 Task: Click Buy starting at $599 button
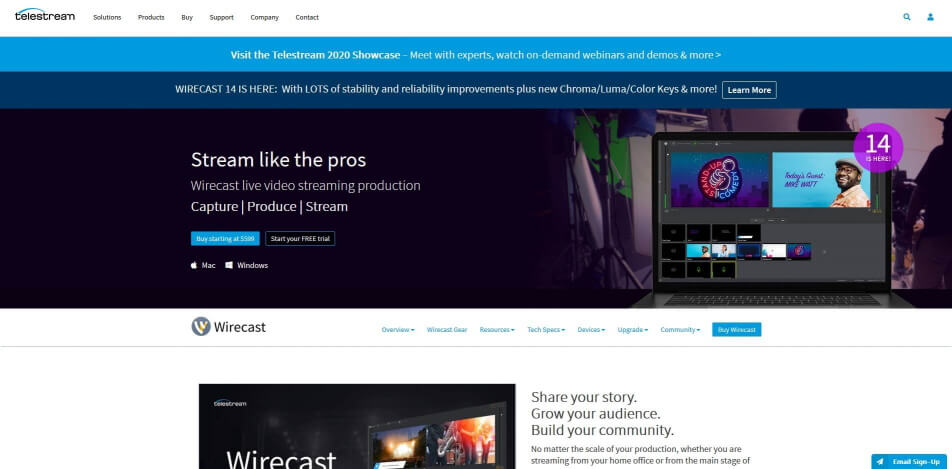[225, 239]
